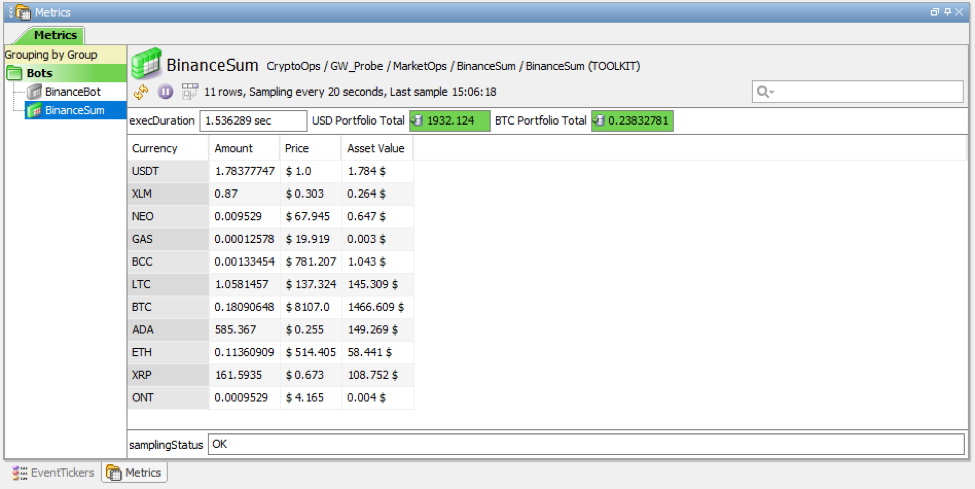Collapse the Bots group folder
The image size is (975, 489).
tap(15, 74)
